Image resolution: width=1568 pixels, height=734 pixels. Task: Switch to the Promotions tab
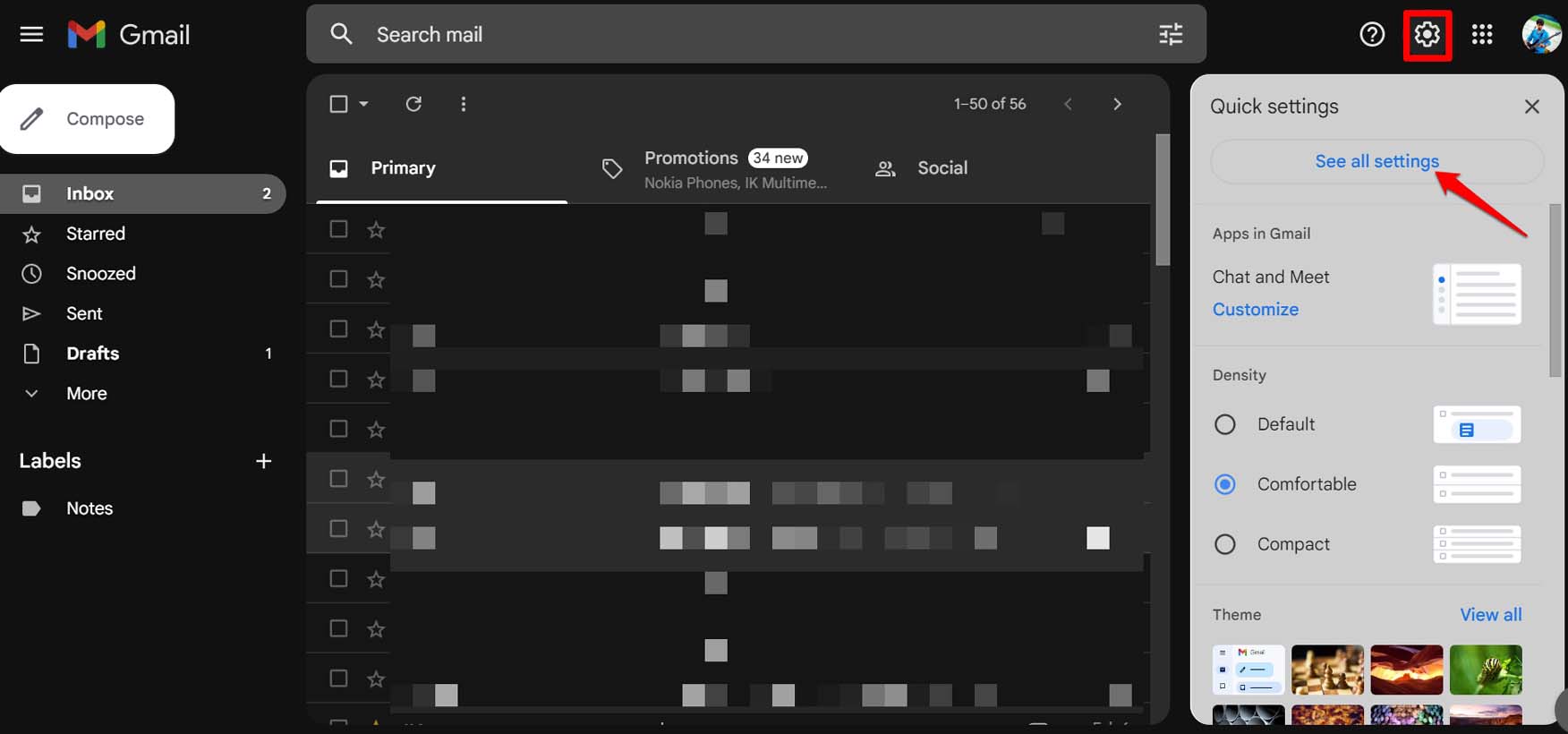click(714, 168)
